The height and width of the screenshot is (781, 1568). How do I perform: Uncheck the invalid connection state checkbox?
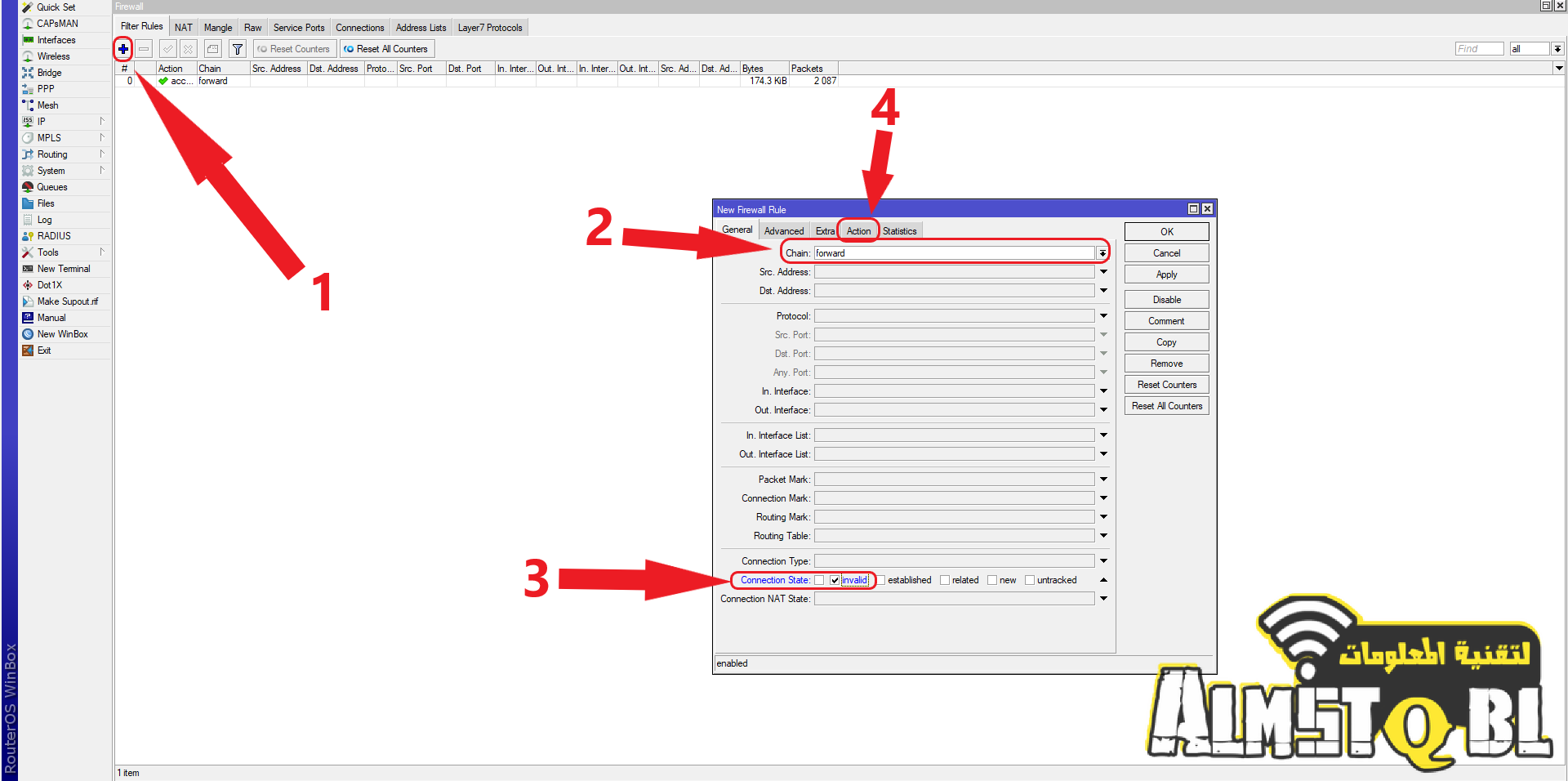pos(835,580)
